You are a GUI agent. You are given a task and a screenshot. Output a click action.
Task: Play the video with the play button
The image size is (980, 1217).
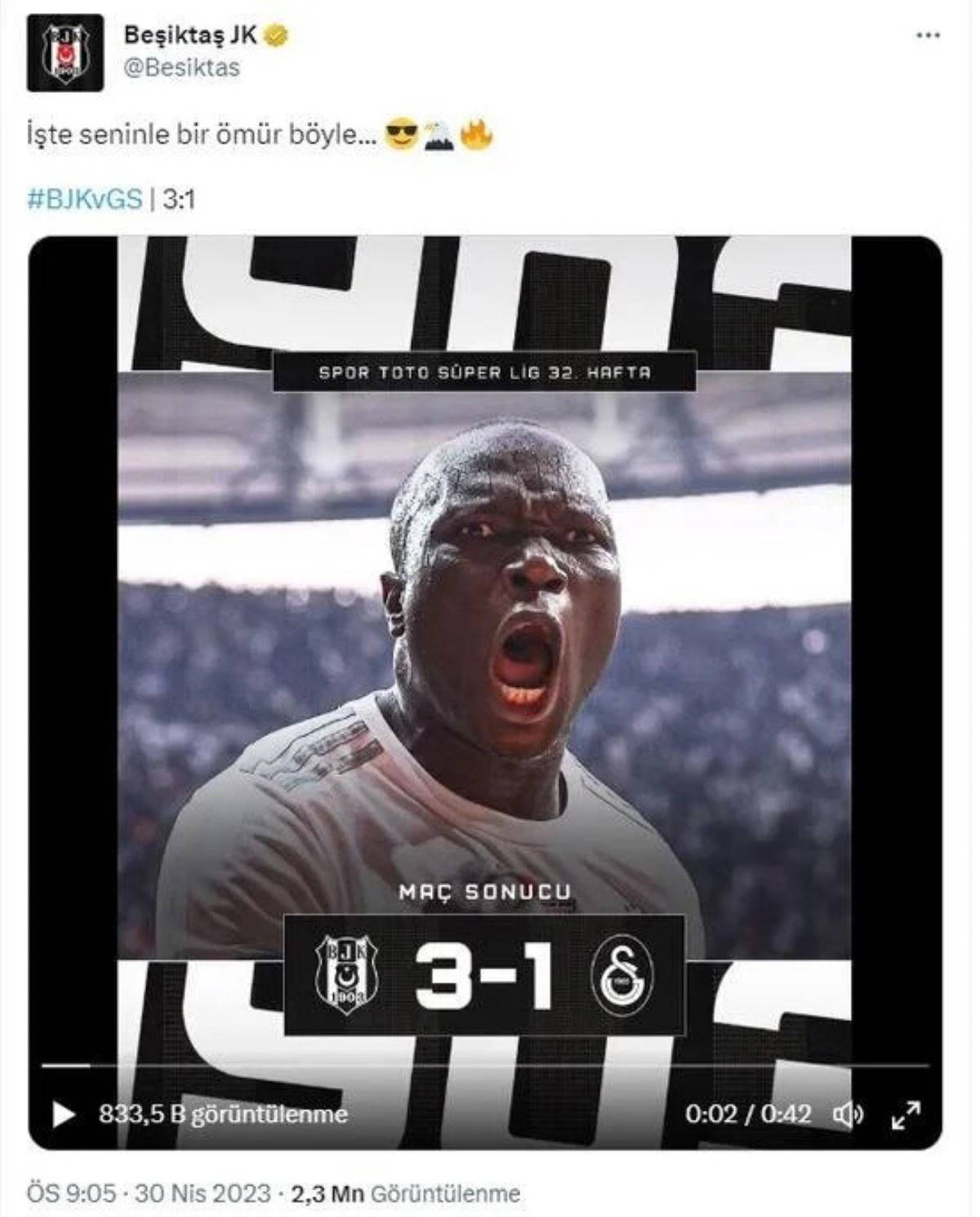tap(63, 1115)
